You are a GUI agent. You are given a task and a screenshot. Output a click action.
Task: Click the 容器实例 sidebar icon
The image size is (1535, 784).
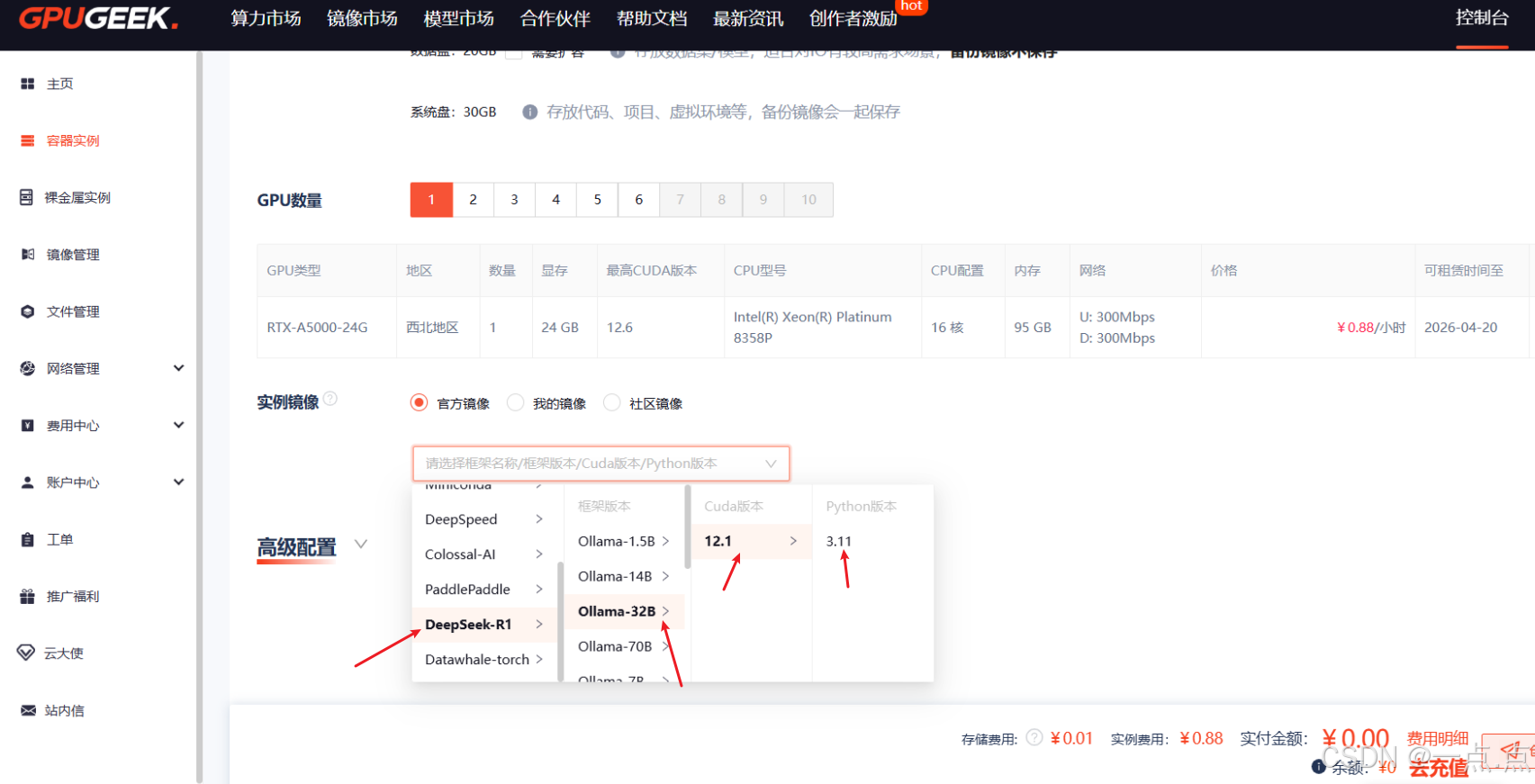[x=28, y=140]
